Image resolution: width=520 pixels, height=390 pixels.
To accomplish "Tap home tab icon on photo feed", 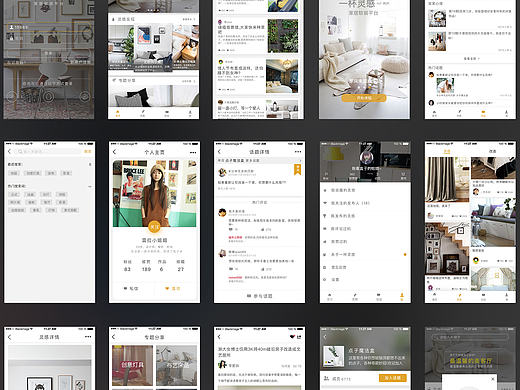I will [434, 297].
